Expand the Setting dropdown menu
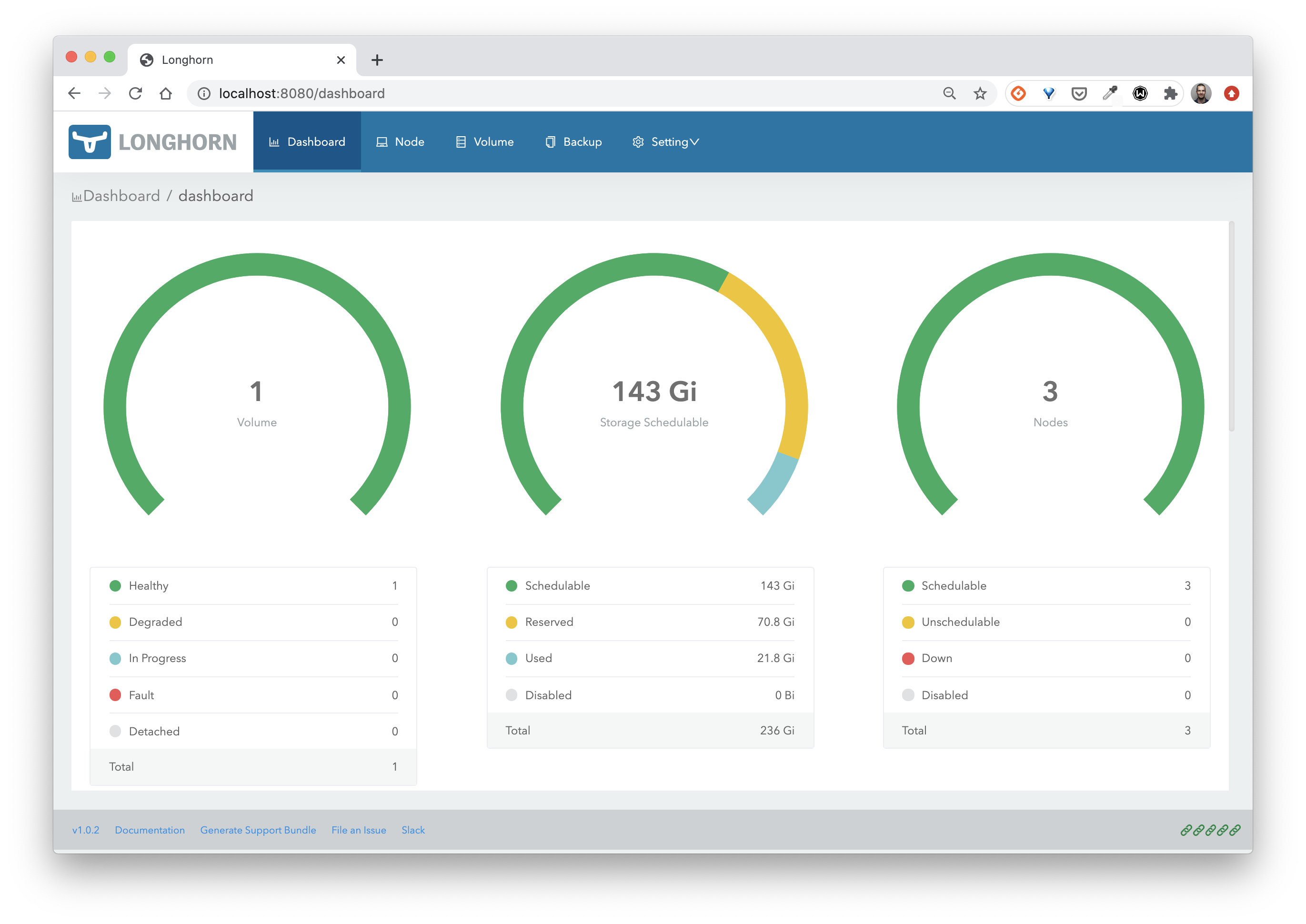The width and height of the screenshot is (1306, 924). [666, 142]
